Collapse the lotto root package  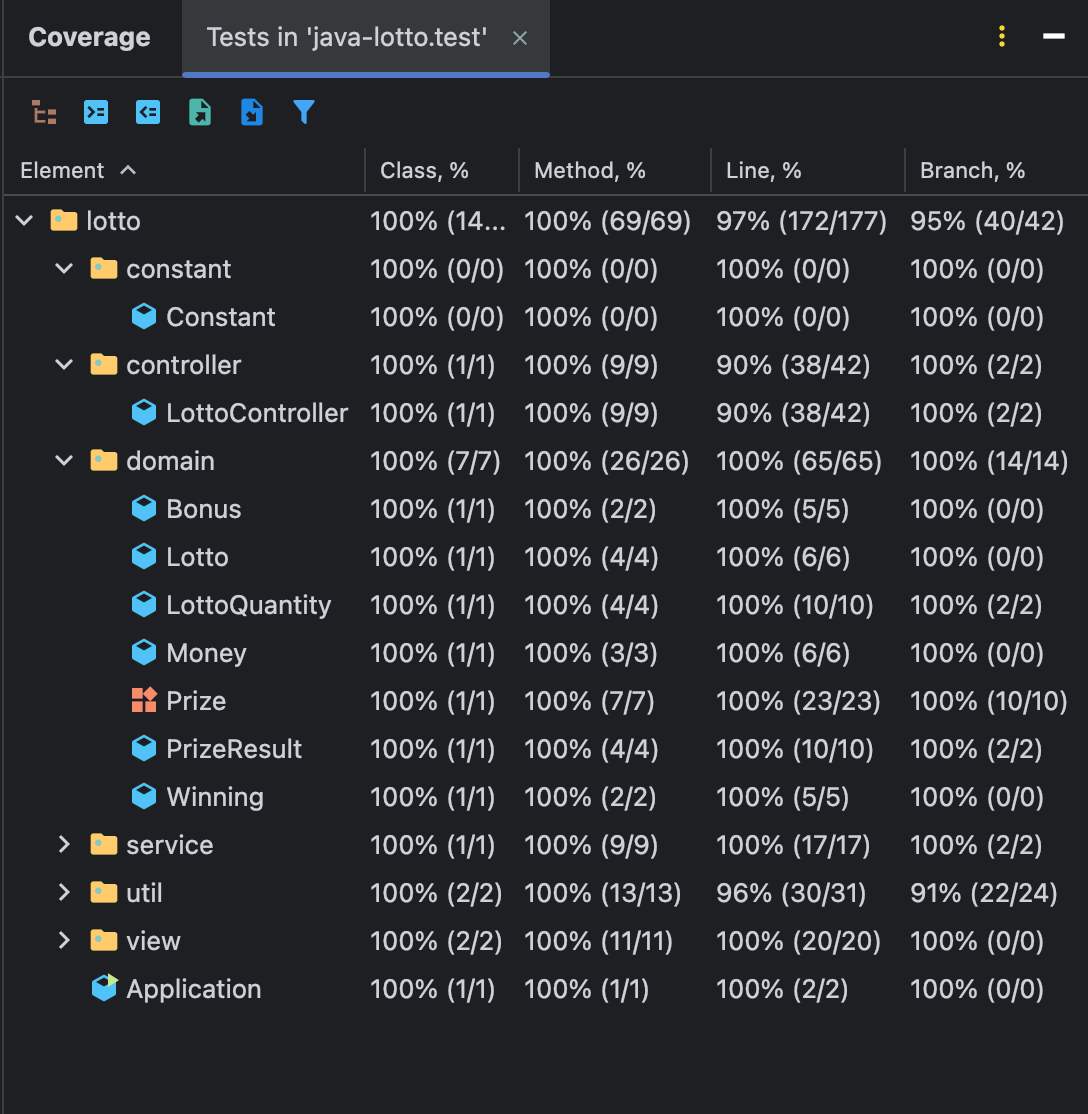pyautogui.click(x=24, y=220)
